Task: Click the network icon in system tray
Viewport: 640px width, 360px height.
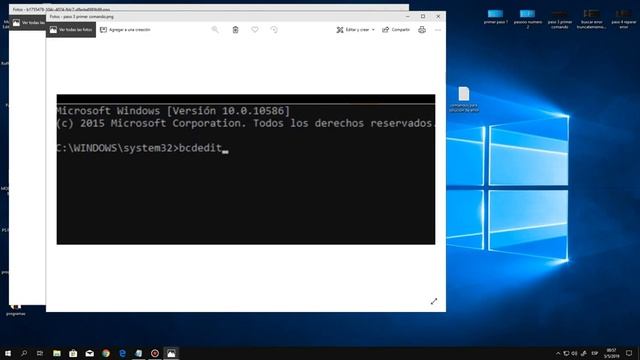Action: point(566,353)
